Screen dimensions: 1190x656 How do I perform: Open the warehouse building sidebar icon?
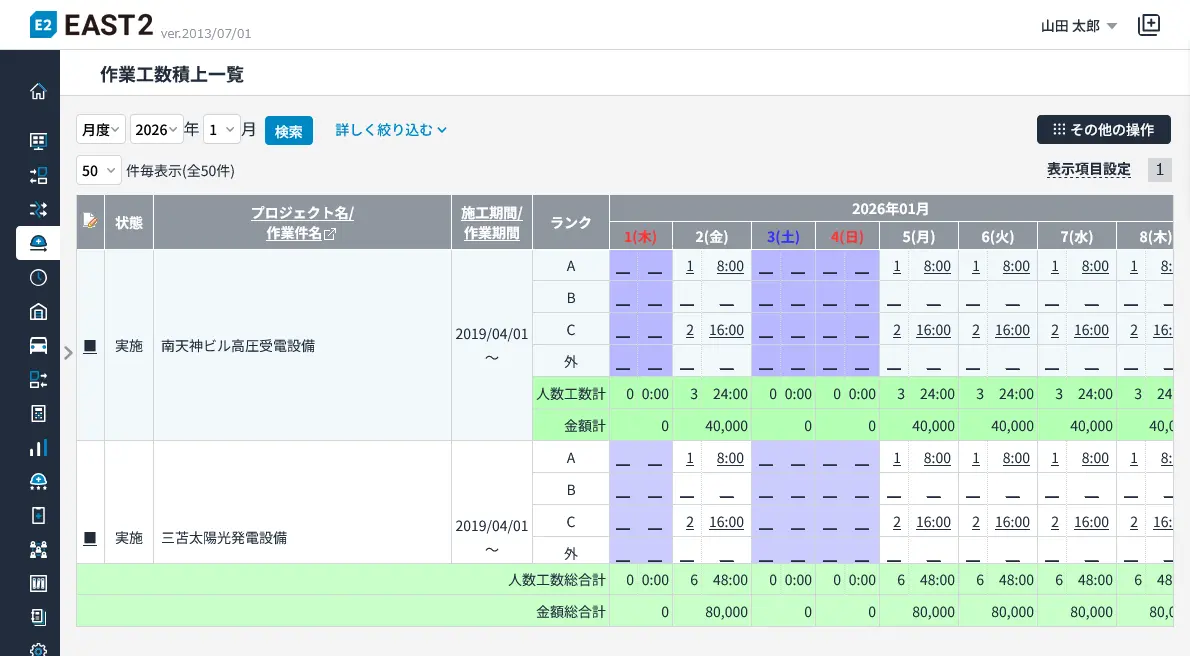38,311
